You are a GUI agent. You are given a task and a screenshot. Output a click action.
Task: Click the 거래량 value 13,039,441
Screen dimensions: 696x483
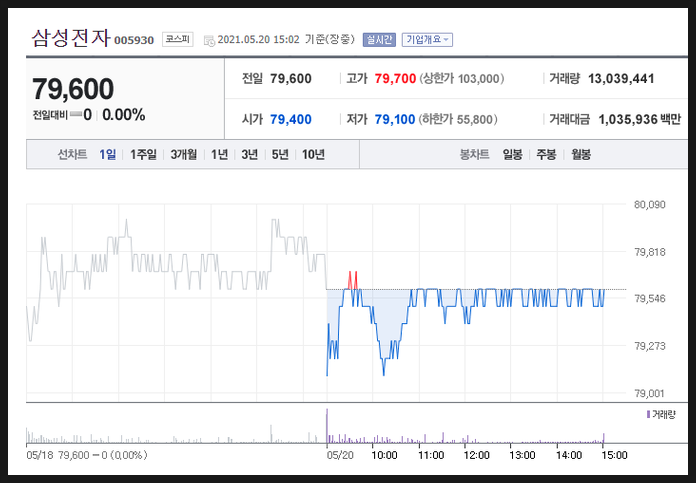click(x=621, y=79)
